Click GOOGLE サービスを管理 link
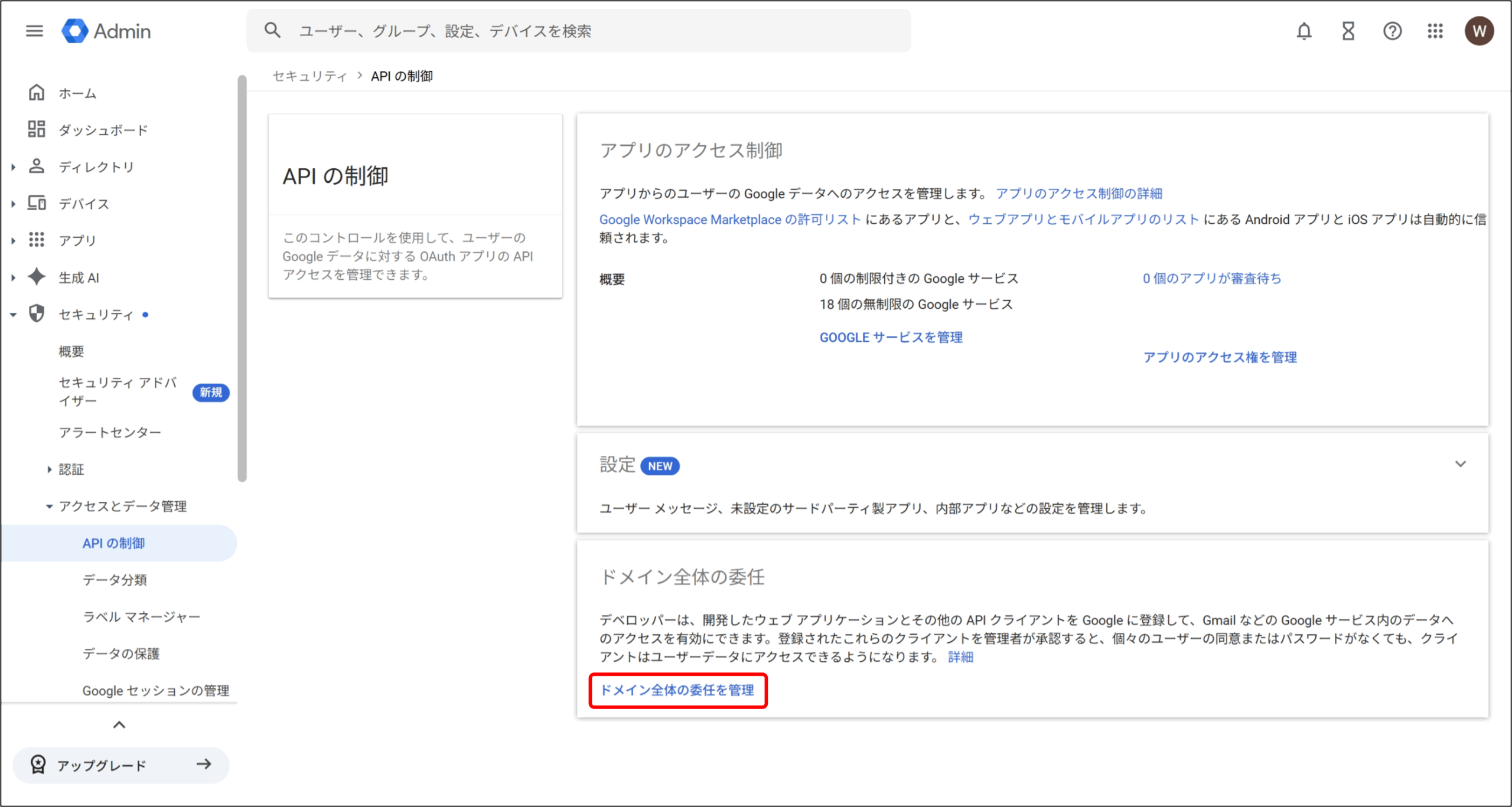 (x=891, y=337)
